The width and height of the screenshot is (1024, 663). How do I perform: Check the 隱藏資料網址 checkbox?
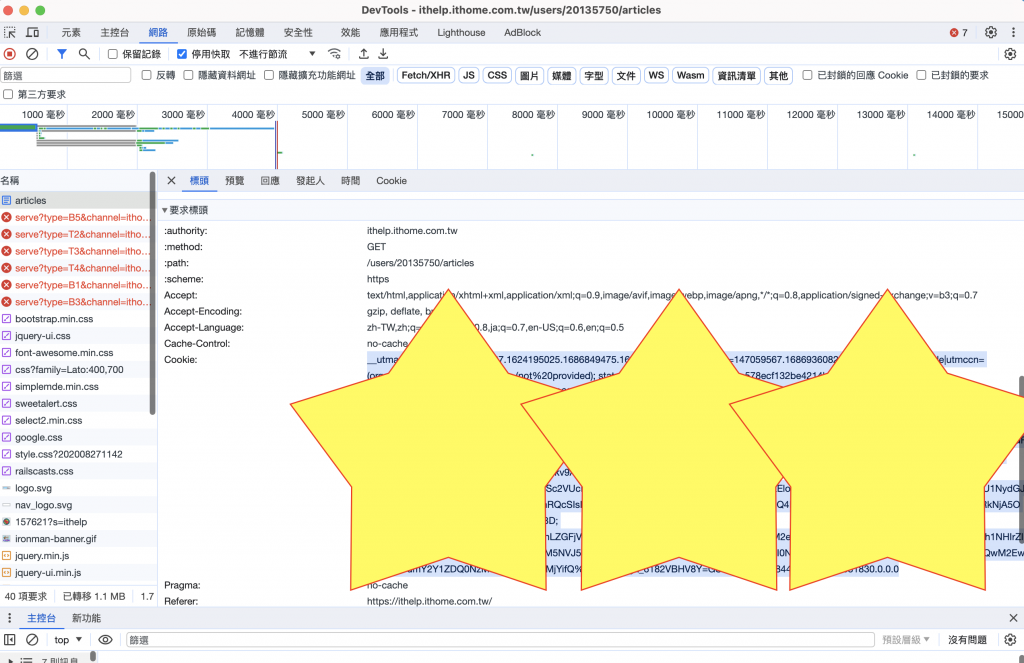(x=188, y=75)
